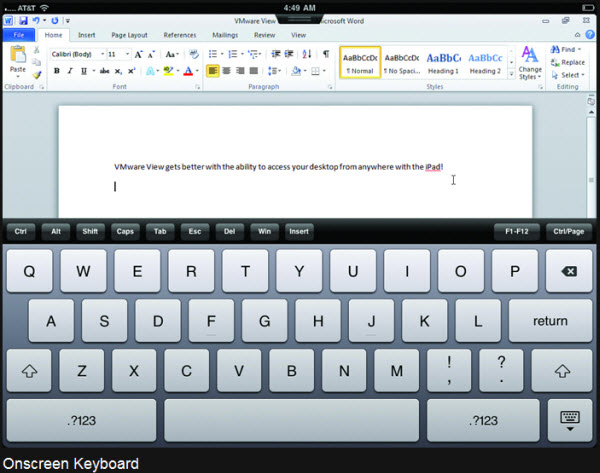The image size is (600, 473).
Task: Toggle the Ctrl modifier key
Action: click(x=21, y=231)
